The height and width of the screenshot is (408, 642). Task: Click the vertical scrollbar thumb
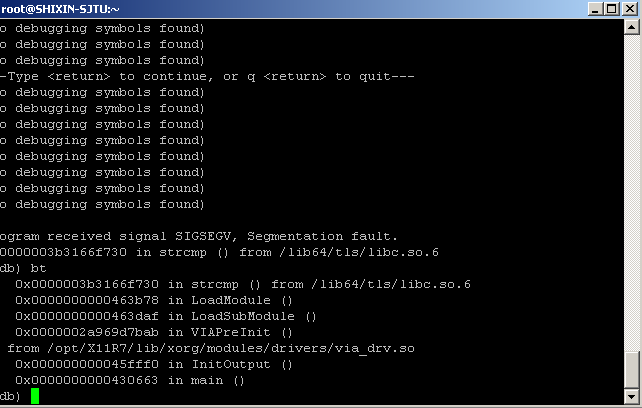(x=633, y=369)
